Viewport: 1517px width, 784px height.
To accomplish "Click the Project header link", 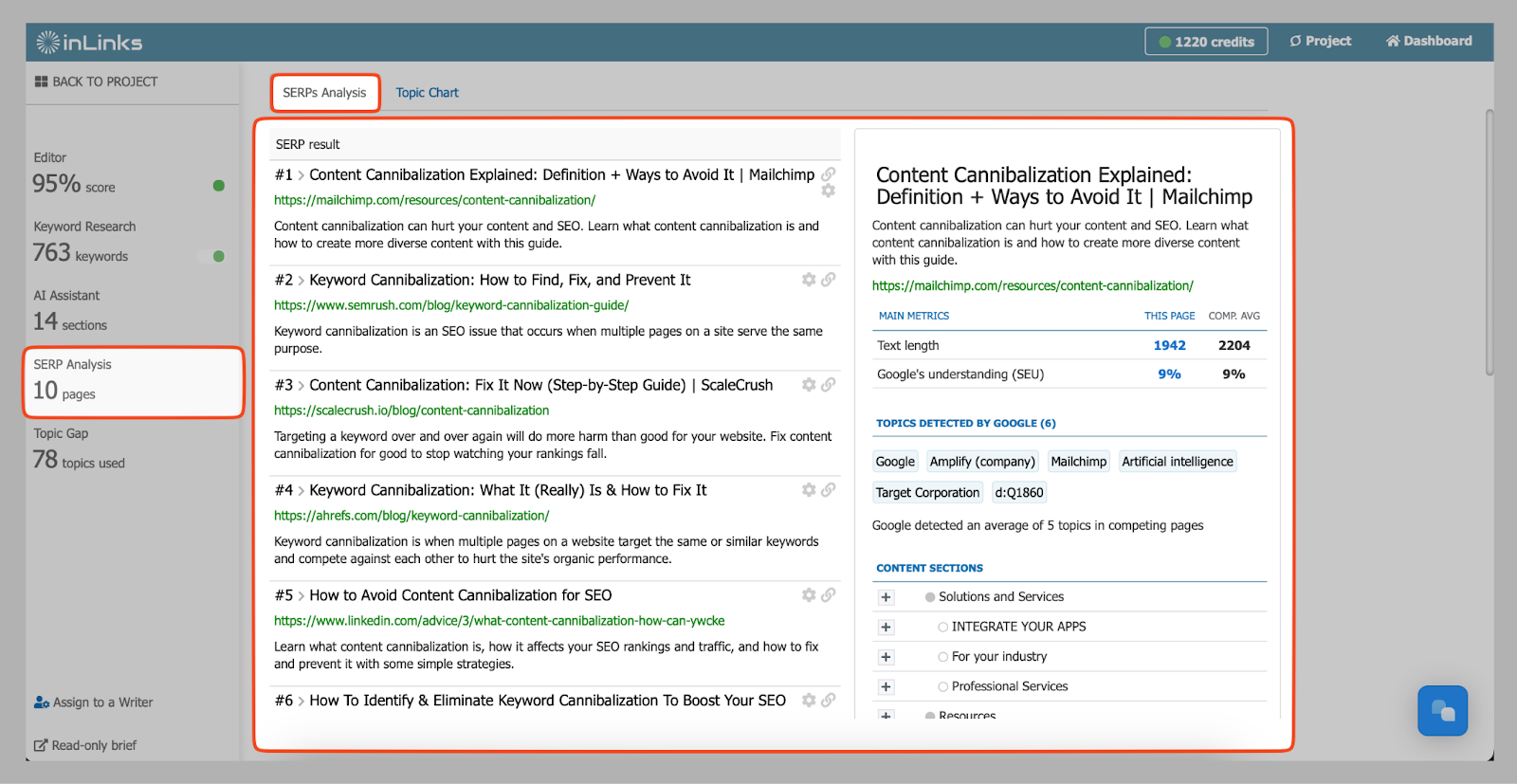I will pos(1320,41).
